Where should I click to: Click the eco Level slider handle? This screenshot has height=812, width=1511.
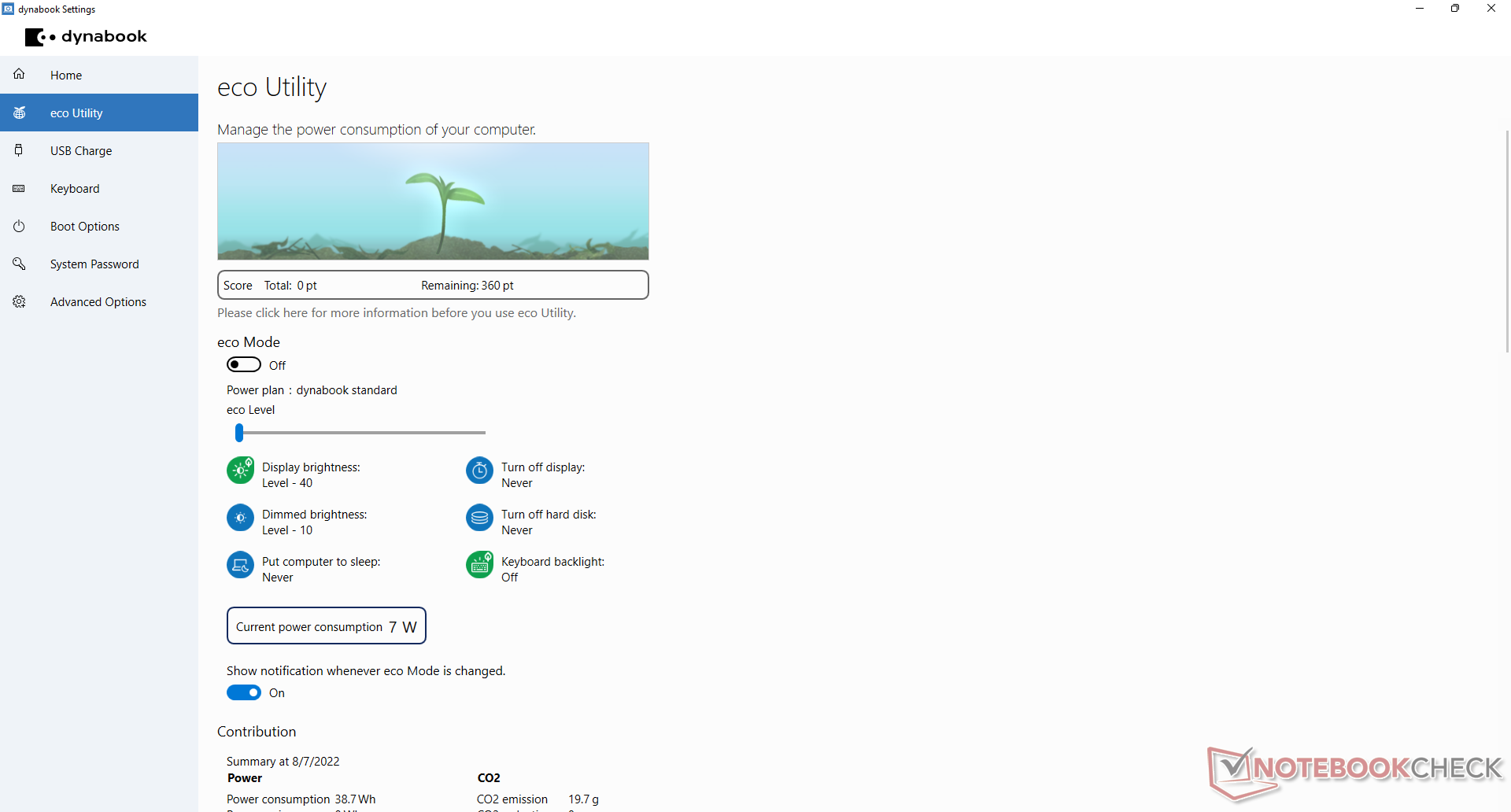click(x=239, y=433)
